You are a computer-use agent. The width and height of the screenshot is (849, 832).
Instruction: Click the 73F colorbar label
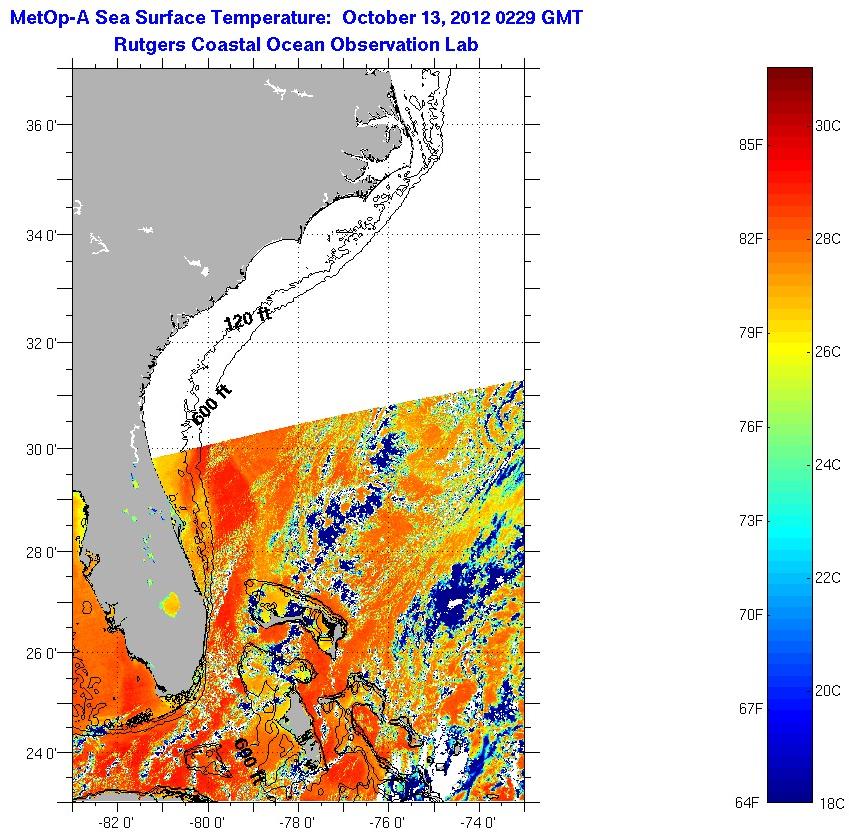click(751, 521)
